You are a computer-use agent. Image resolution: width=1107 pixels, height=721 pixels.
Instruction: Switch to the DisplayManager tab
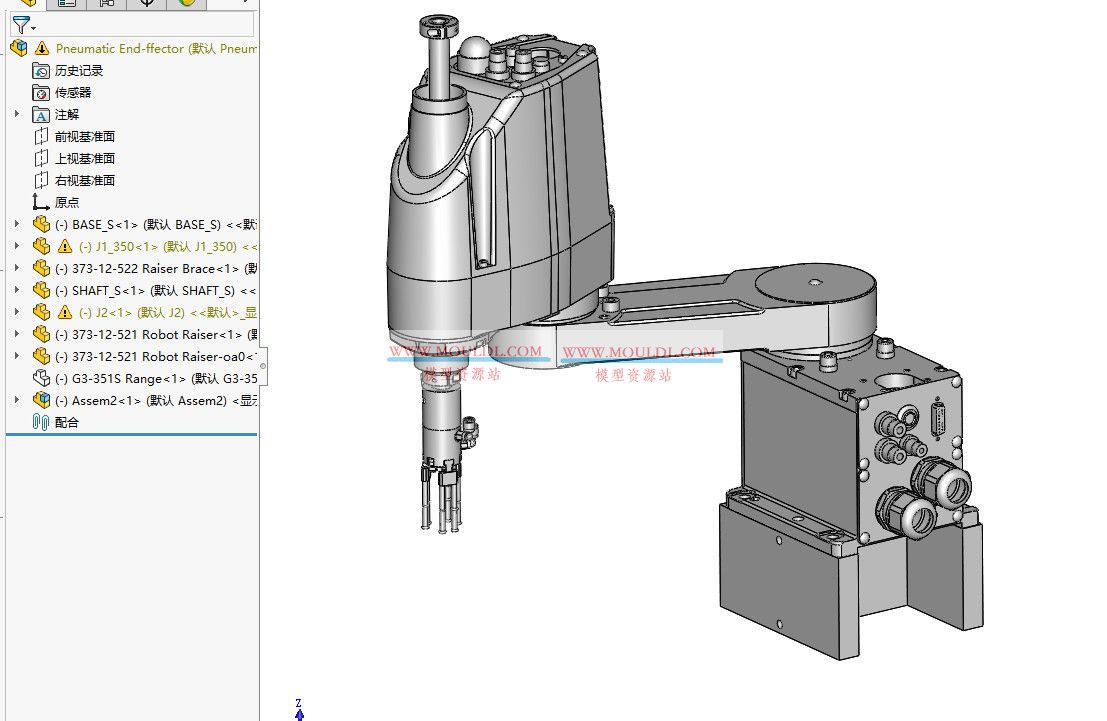(146, 5)
